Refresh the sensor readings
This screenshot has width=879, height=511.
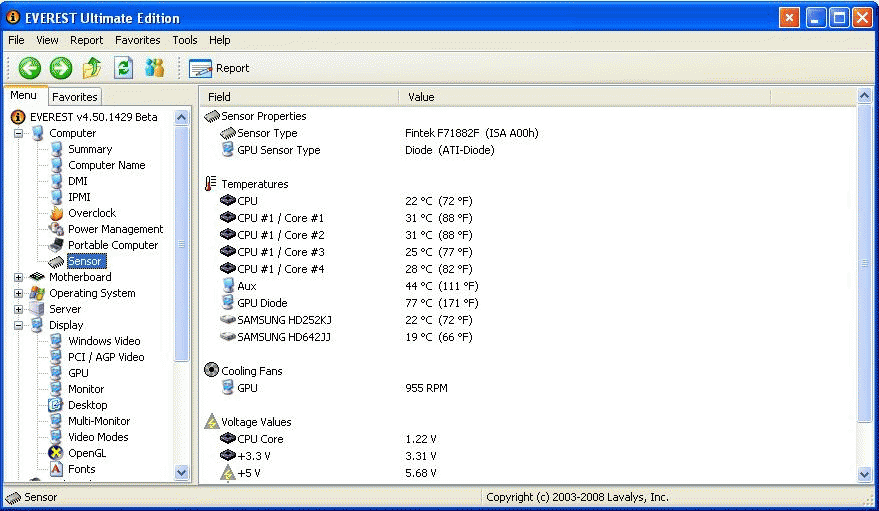pyautogui.click(x=123, y=68)
